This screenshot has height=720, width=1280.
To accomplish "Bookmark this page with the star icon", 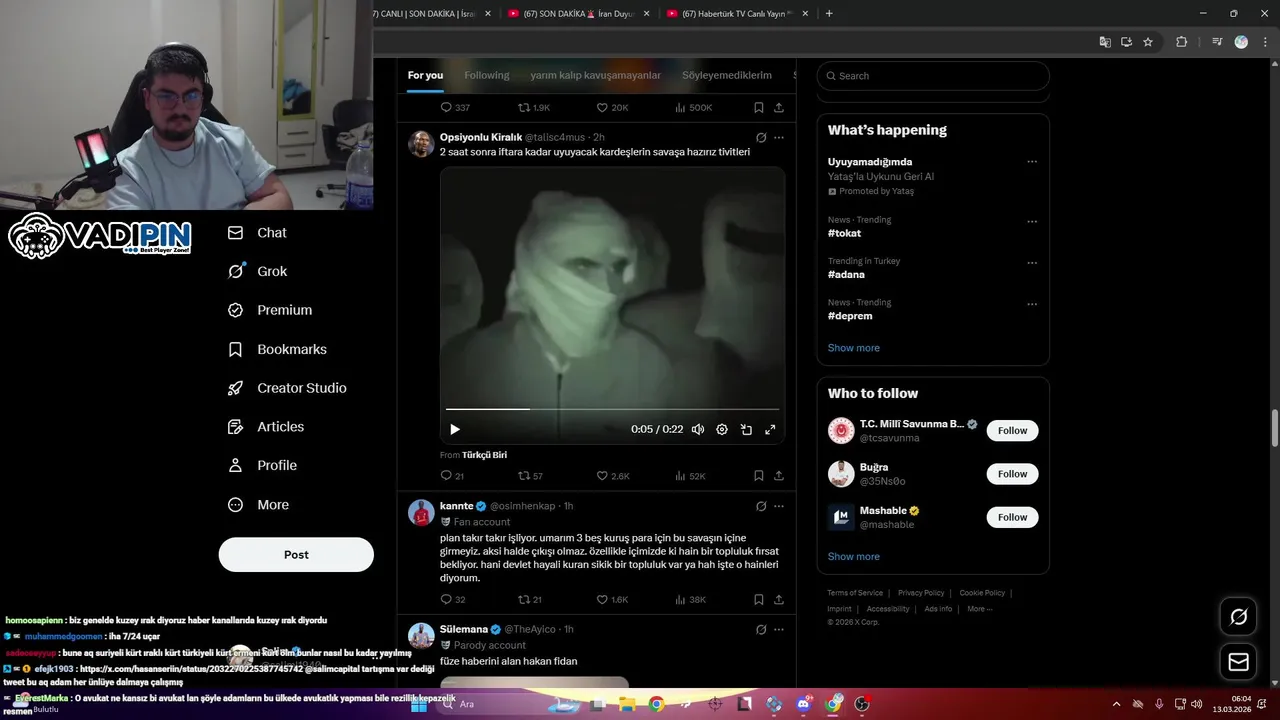I will (x=1148, y=42).
